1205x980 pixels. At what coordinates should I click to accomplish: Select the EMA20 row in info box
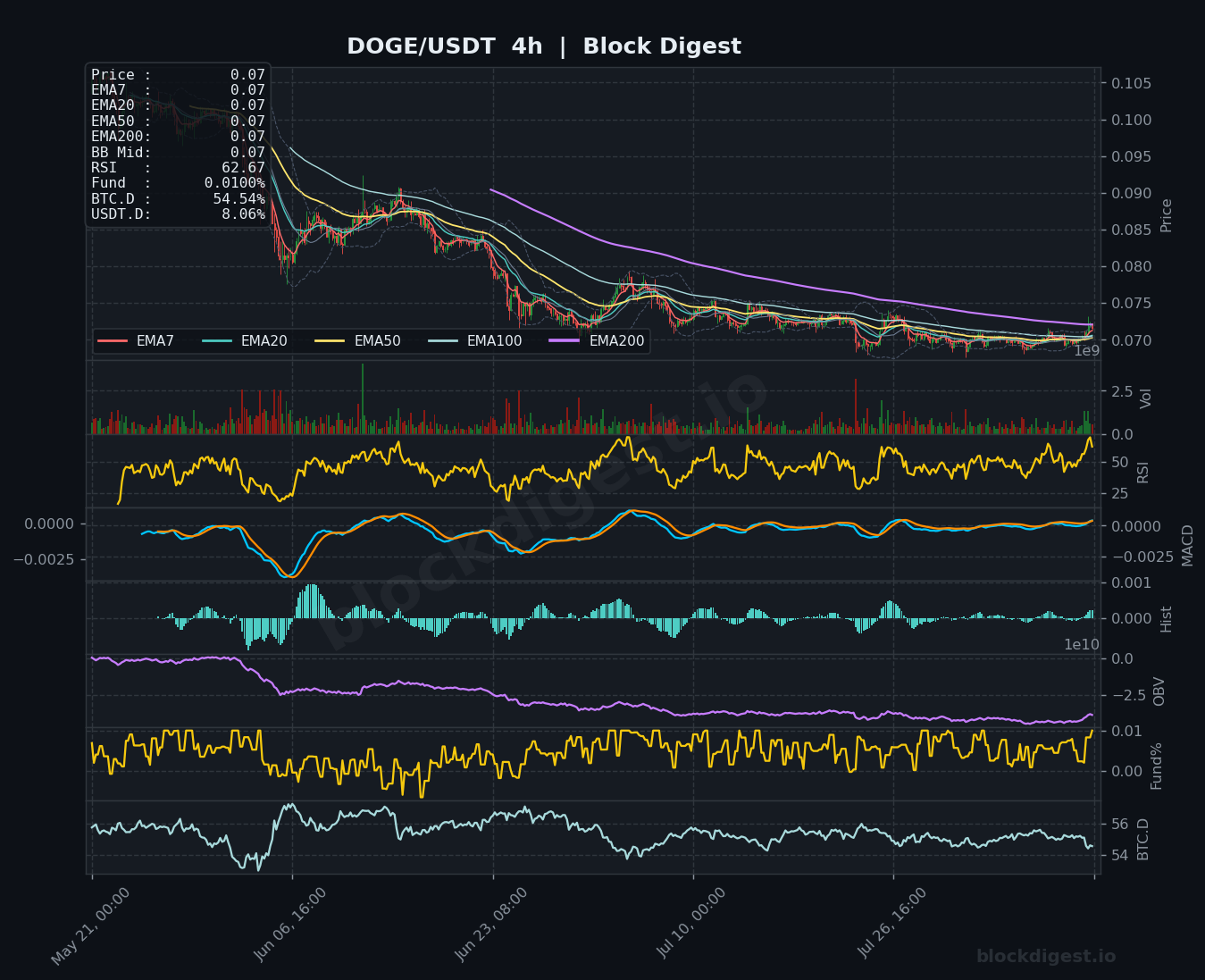tap(178, 105)
